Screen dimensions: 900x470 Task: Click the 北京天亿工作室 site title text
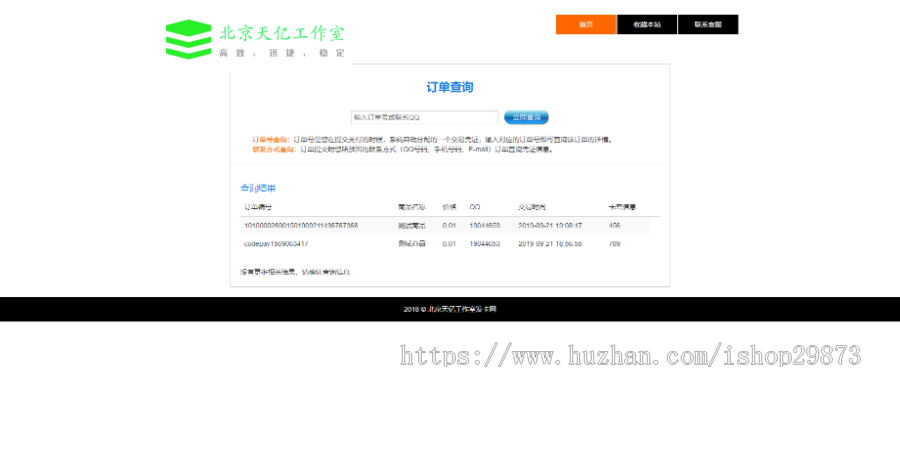[282, 33]
